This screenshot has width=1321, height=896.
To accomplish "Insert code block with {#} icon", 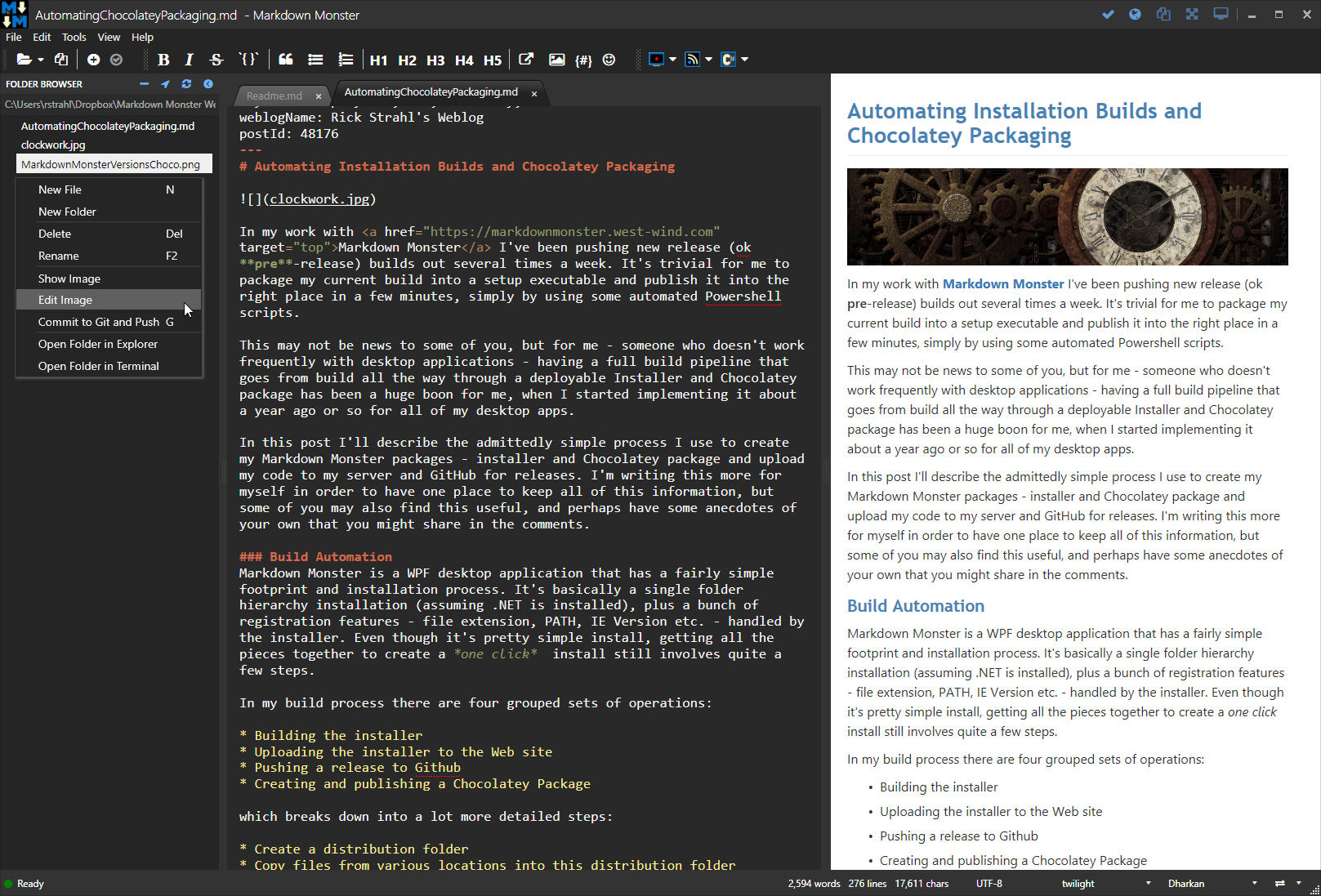I will click(583, 60).
